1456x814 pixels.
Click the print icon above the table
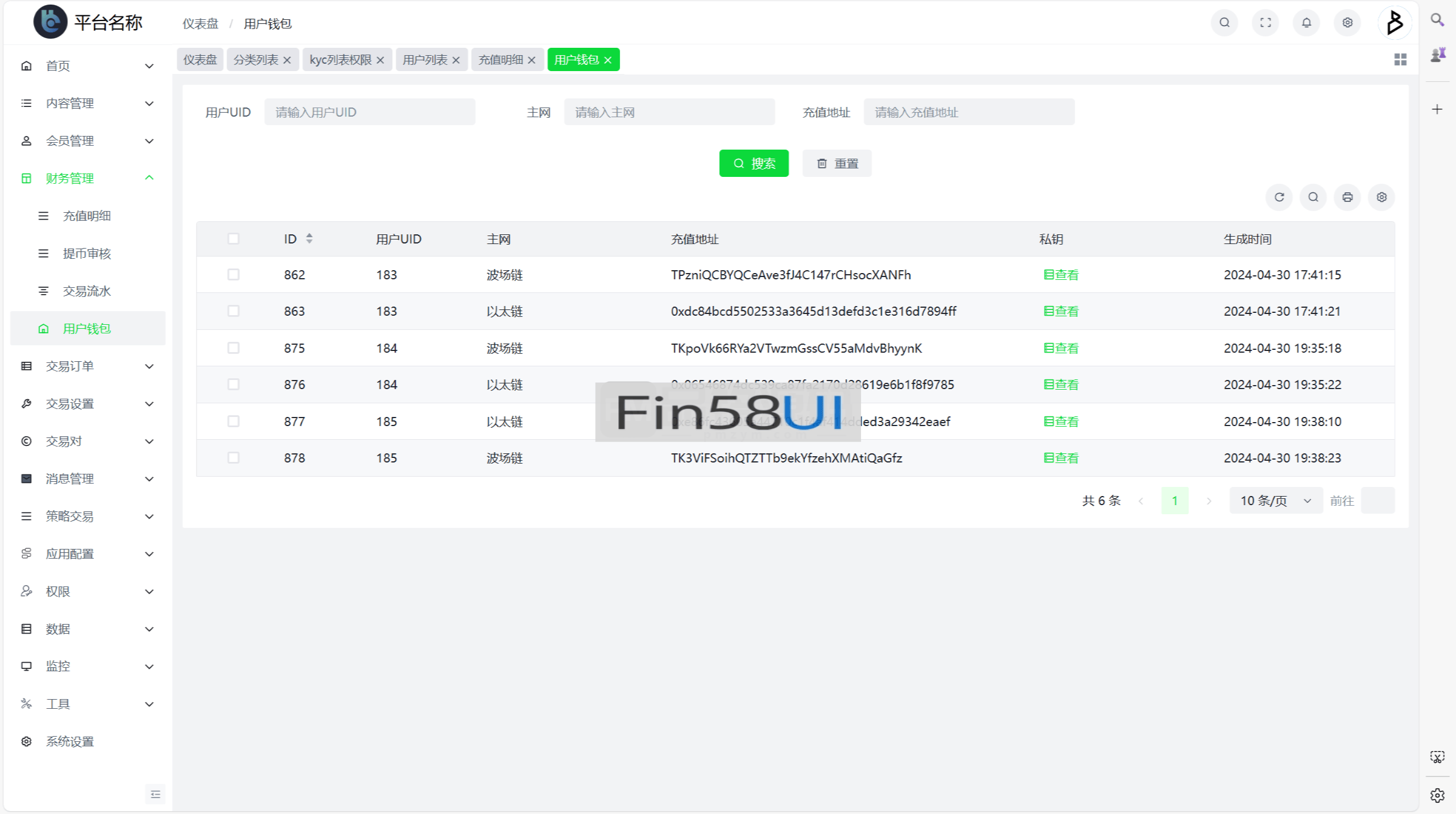click(x=1347, y=197)
